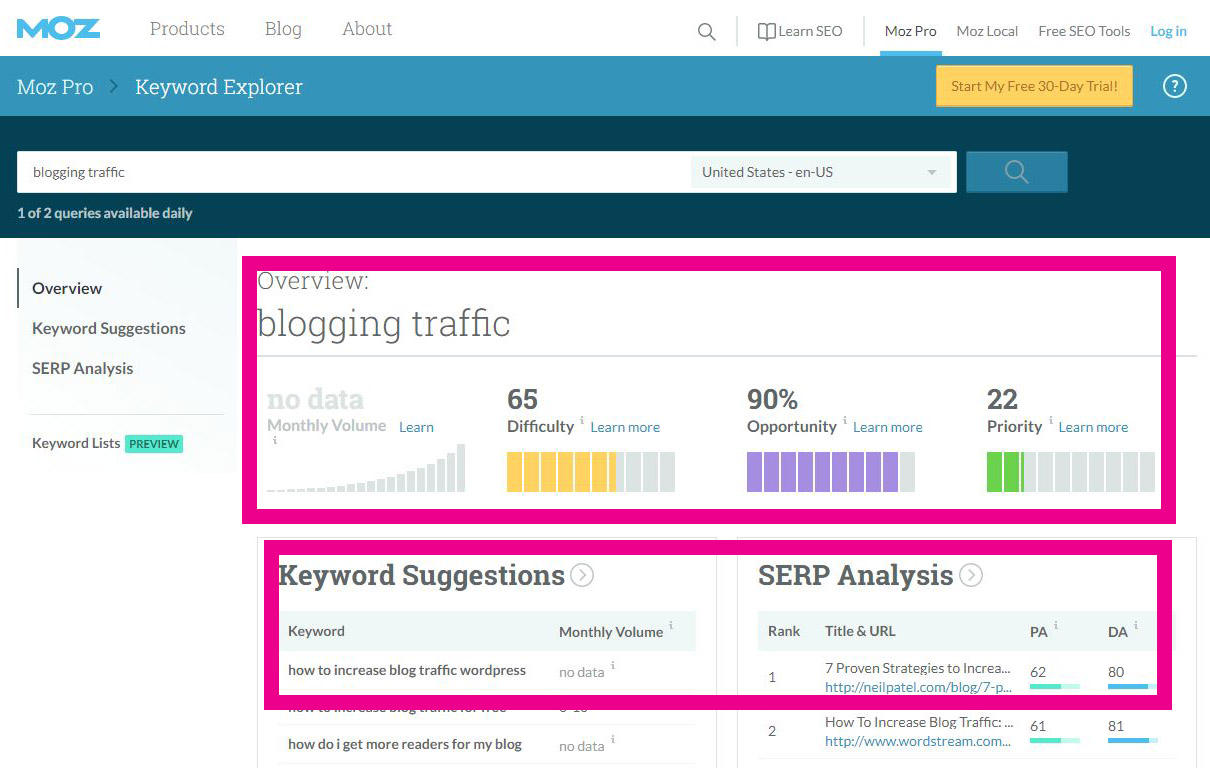
Task: Open SERP Analysis via its arrow circle
Action: point(970,575)
